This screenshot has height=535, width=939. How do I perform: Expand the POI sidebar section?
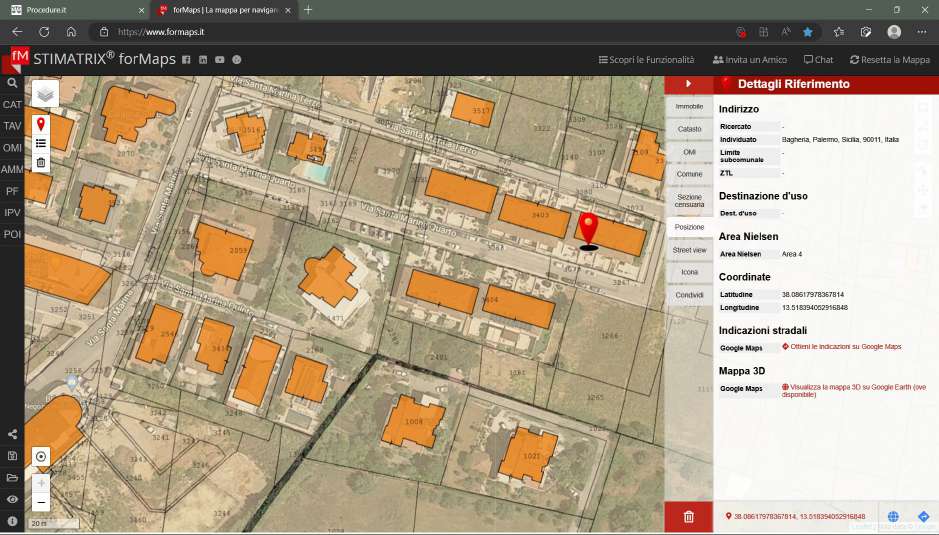click(12, 234)
